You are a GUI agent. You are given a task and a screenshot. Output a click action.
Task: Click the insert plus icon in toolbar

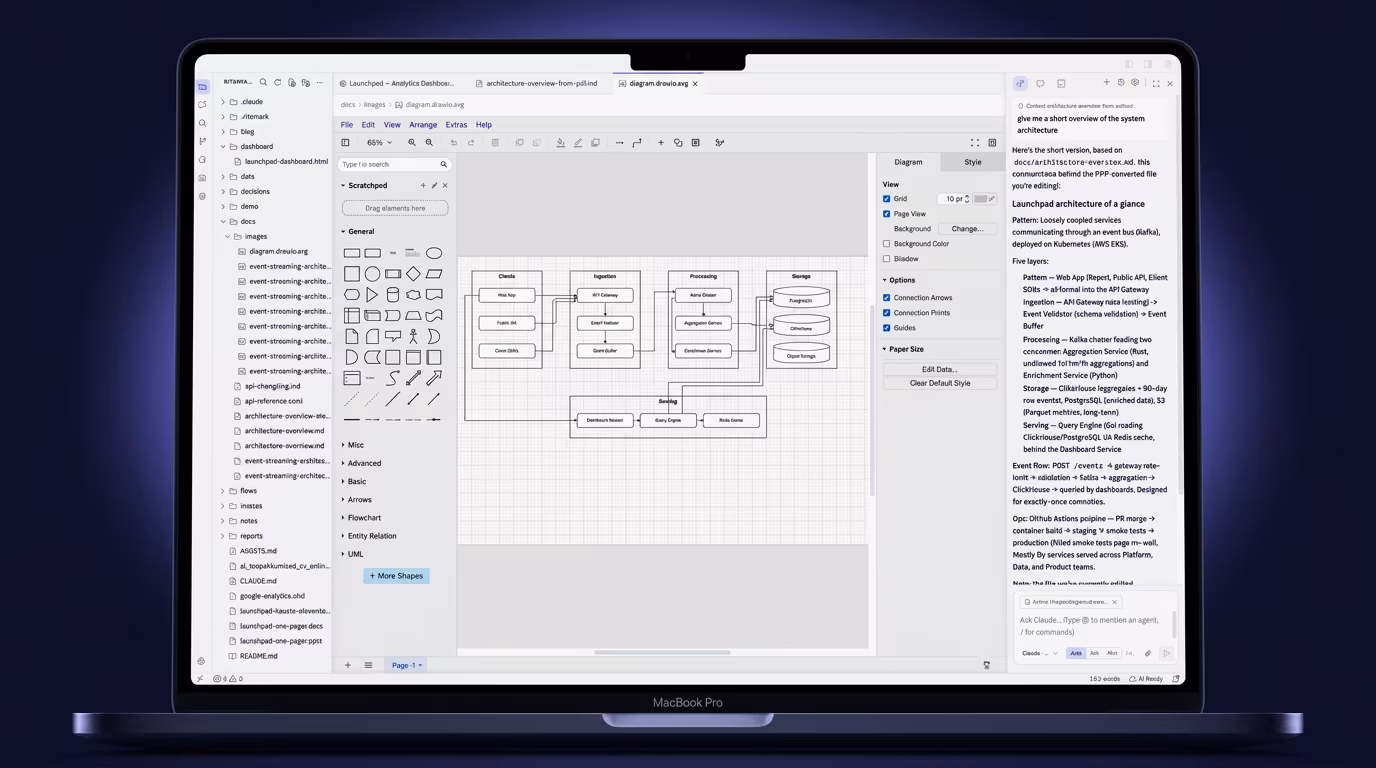tap(660, 143)
